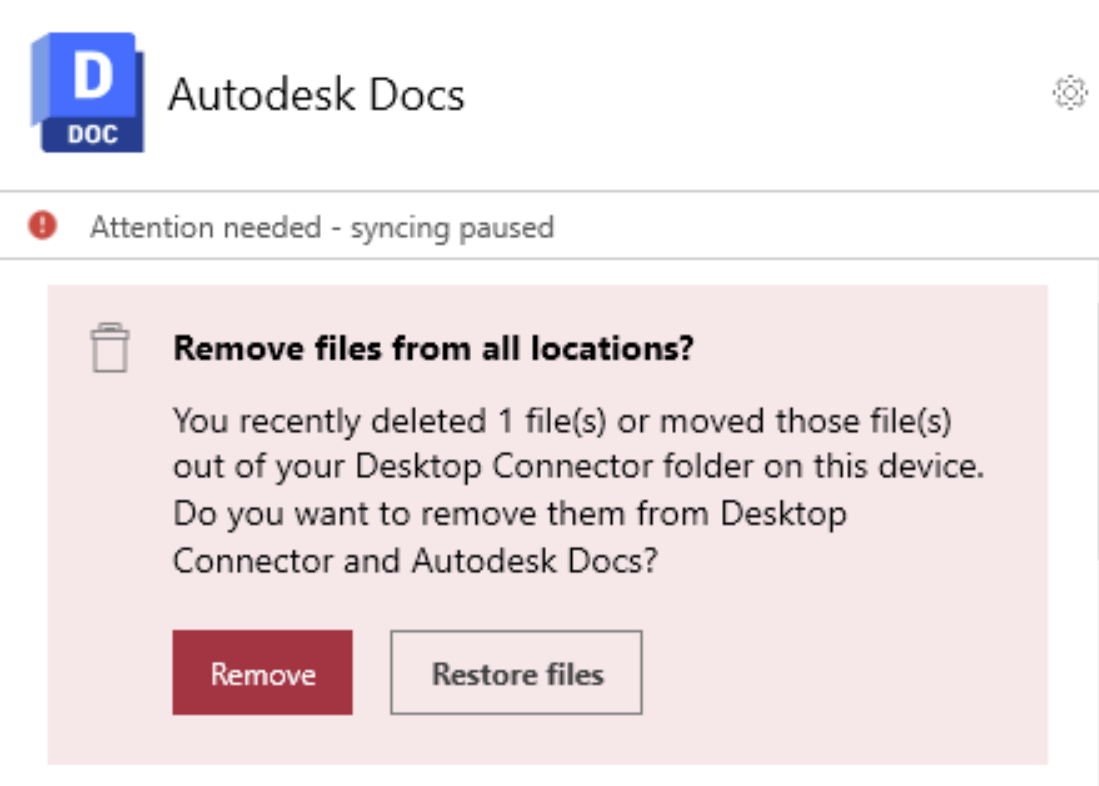The image size is (1099, 786).
Task: Click the empty pink area right of Restore files
Action: click(840, 673)
